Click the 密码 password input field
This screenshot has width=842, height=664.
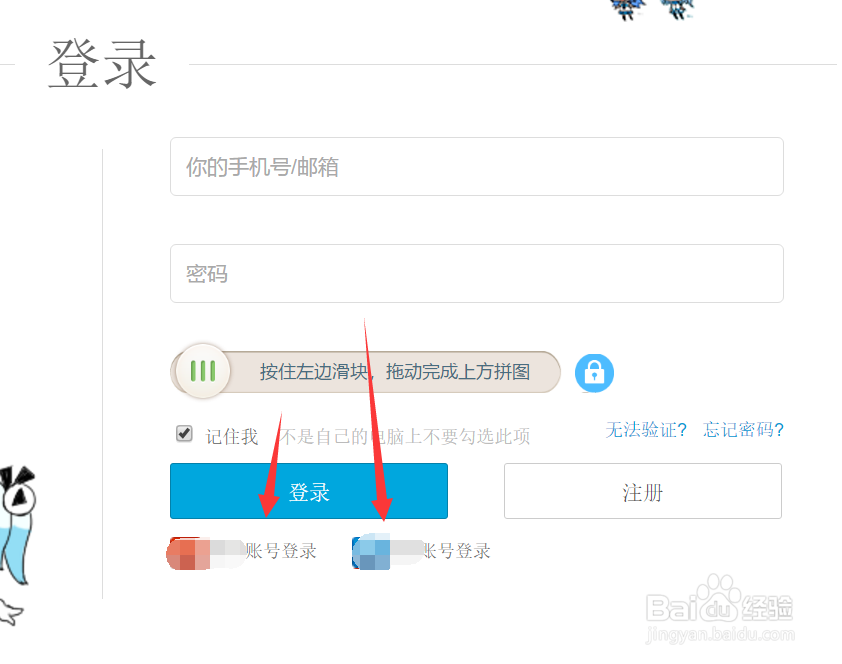point(476,273)
